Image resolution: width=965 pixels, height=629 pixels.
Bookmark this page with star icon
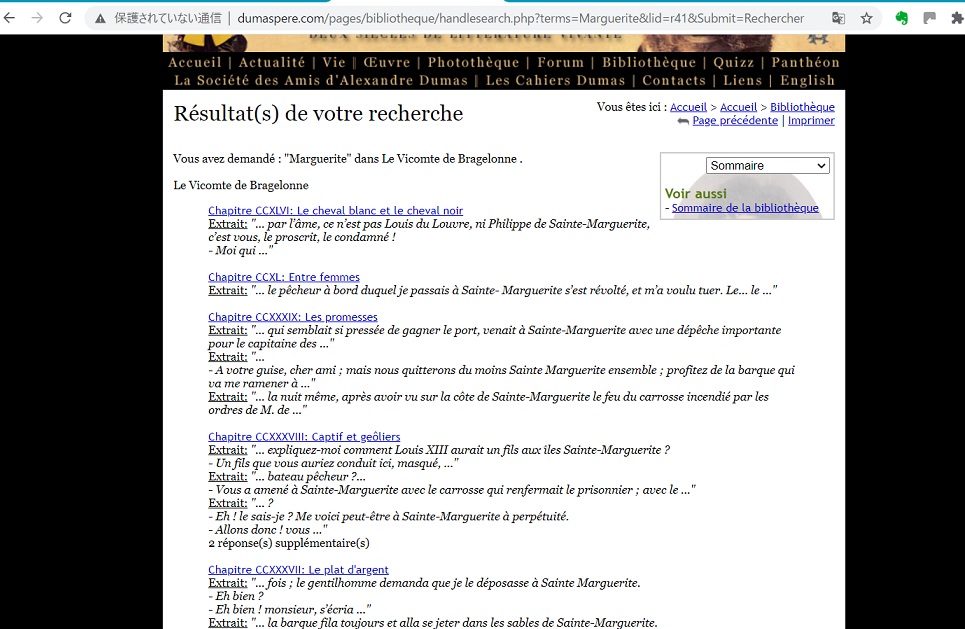point(867,18)
